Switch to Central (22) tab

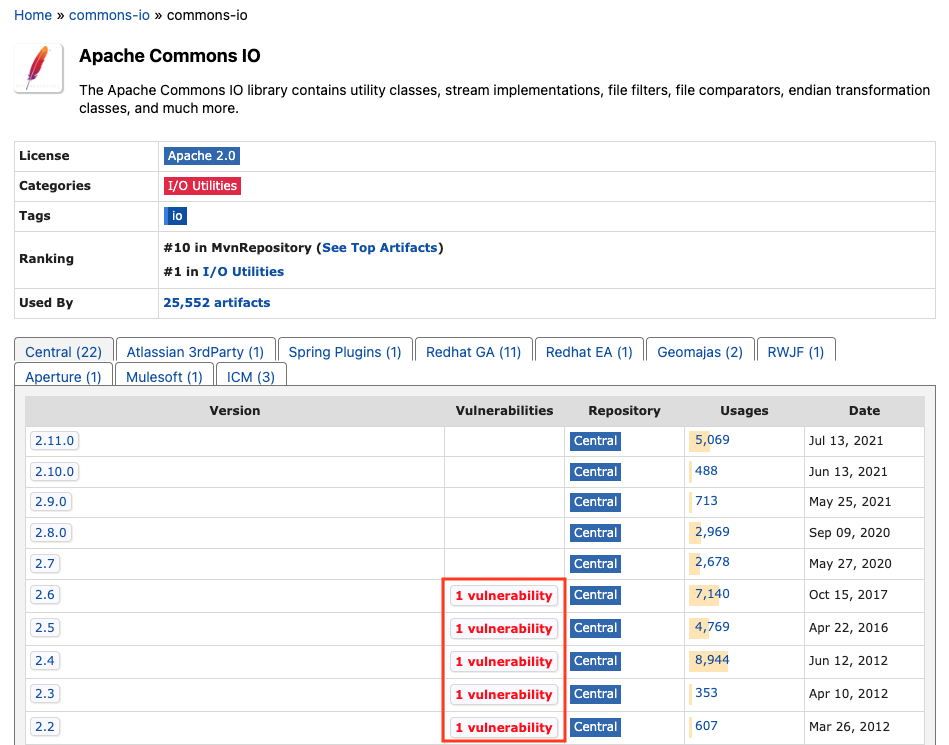[x=64, y=352]
